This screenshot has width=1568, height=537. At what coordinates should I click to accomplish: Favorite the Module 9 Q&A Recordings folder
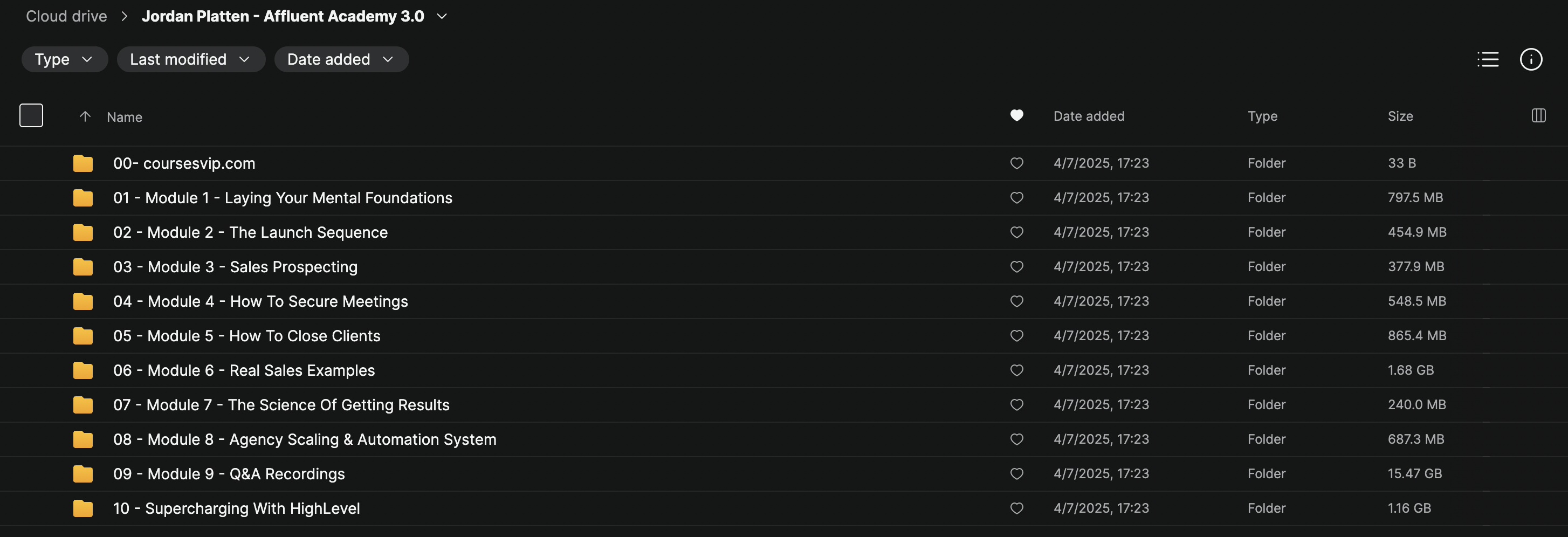[1016, 474]
